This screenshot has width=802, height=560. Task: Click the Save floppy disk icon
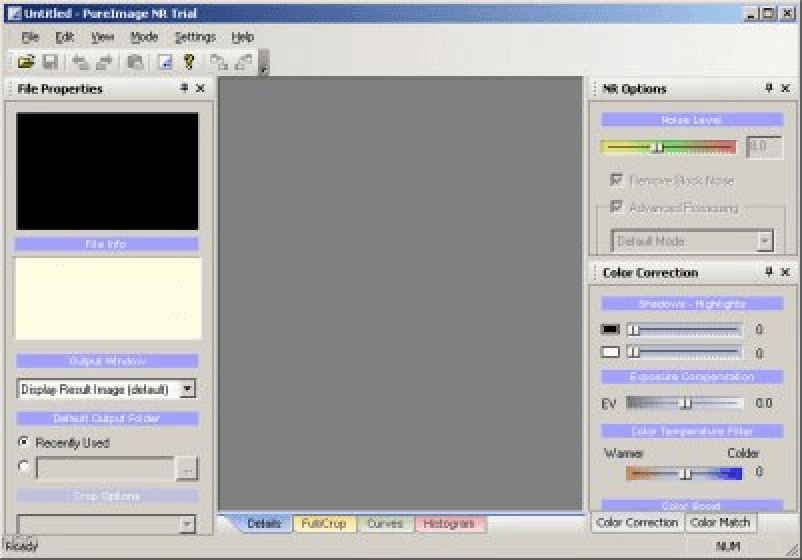point(50,62)
